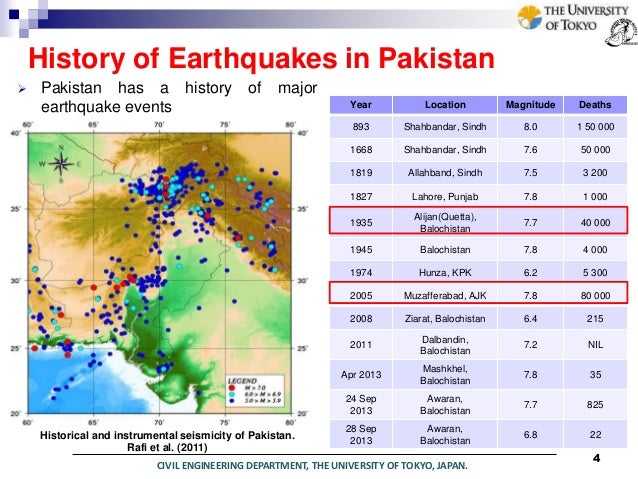Click the location "Ziarat, Balochistan"
This screenshot has width=638, height=479.
[x=445, y=319]
